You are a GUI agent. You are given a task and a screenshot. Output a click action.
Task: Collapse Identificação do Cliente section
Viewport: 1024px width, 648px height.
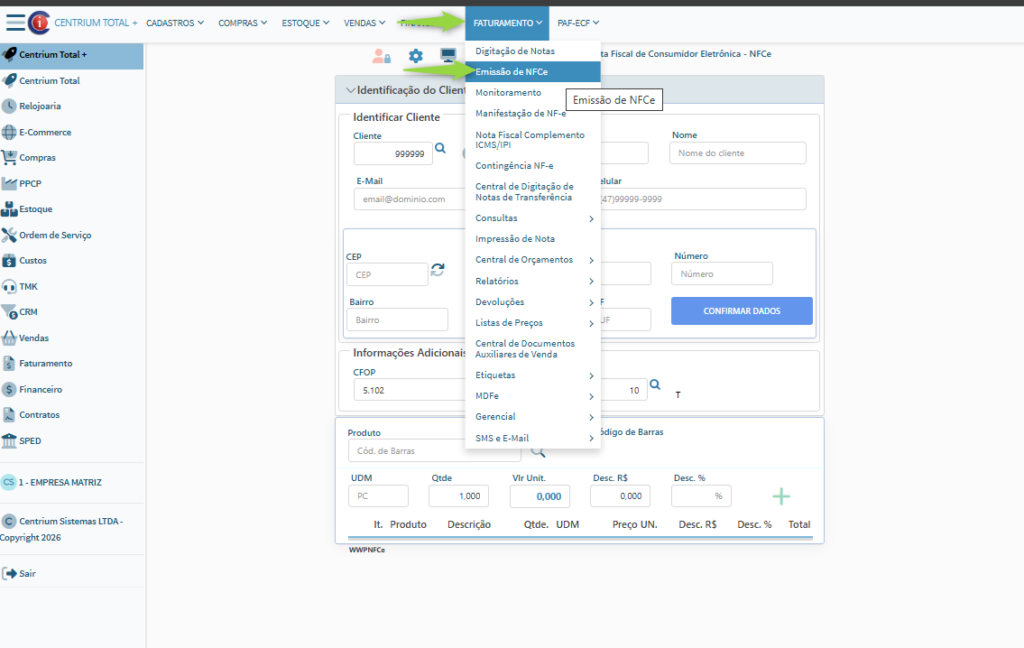pyautogui.click(x=351, y=90)
